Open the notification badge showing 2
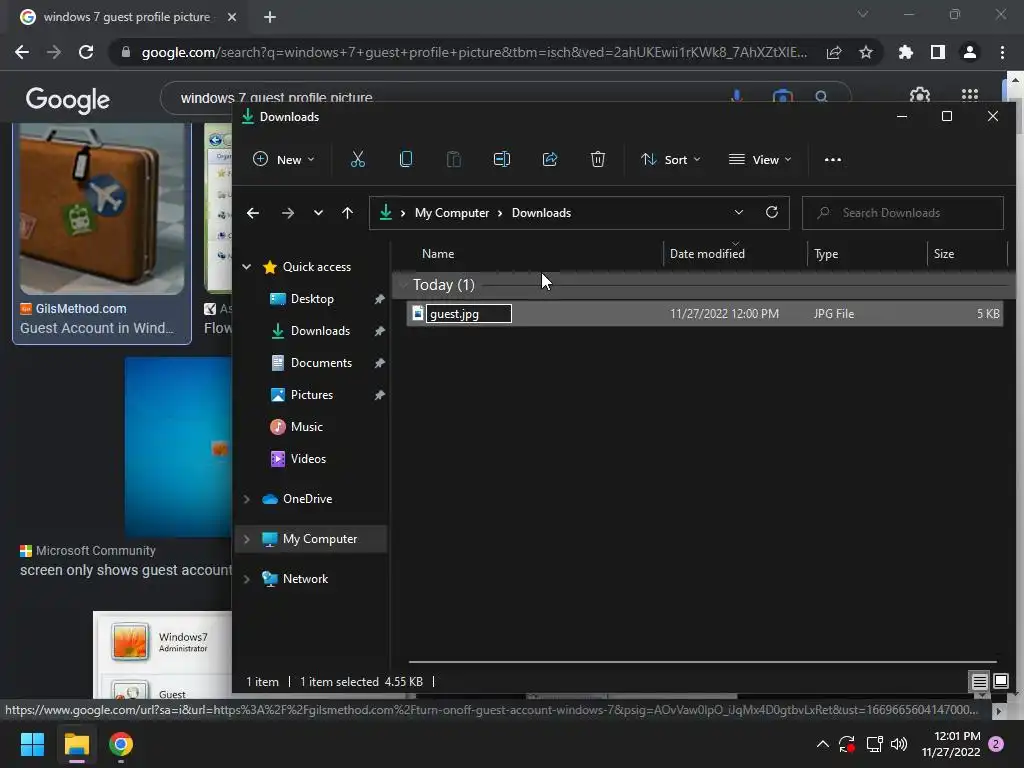 point(996,744)
